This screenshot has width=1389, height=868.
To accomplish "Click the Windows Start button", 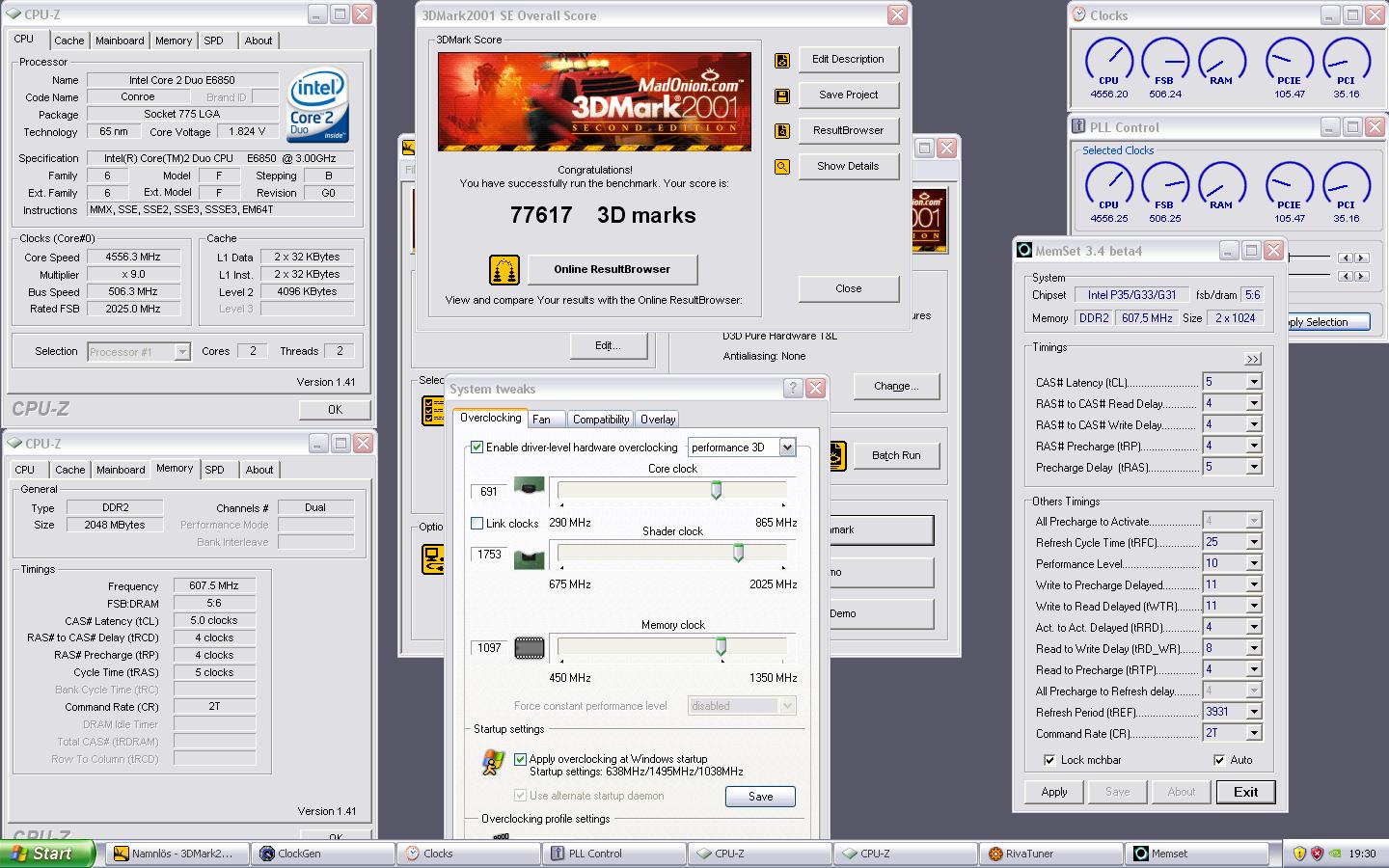I will pyautogui.click(x=47, y=854).
